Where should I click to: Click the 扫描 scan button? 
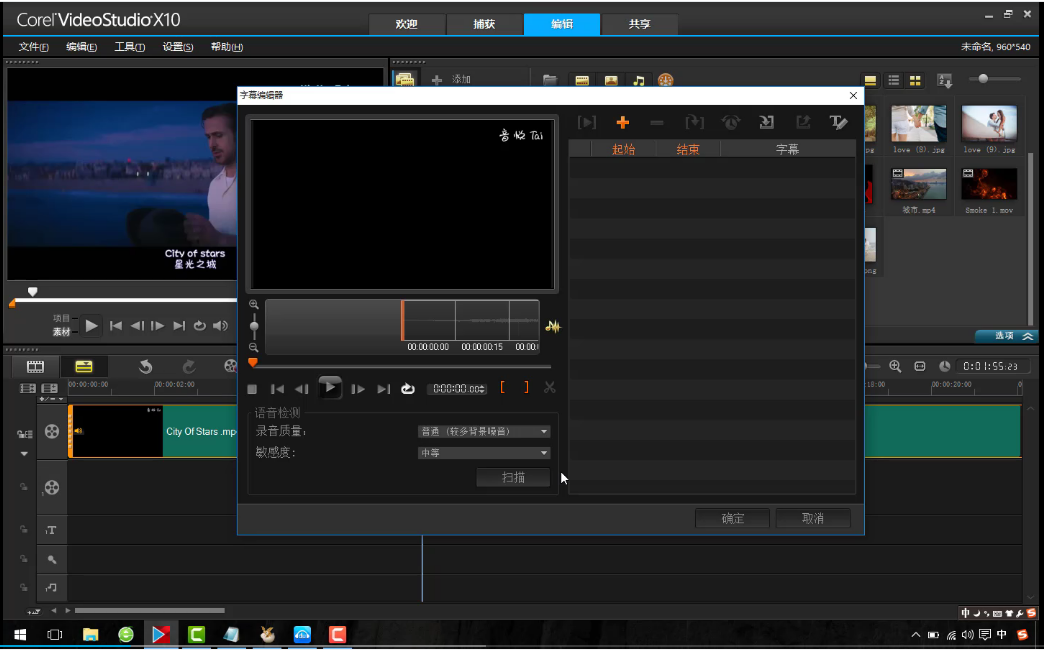click(513, 478)
